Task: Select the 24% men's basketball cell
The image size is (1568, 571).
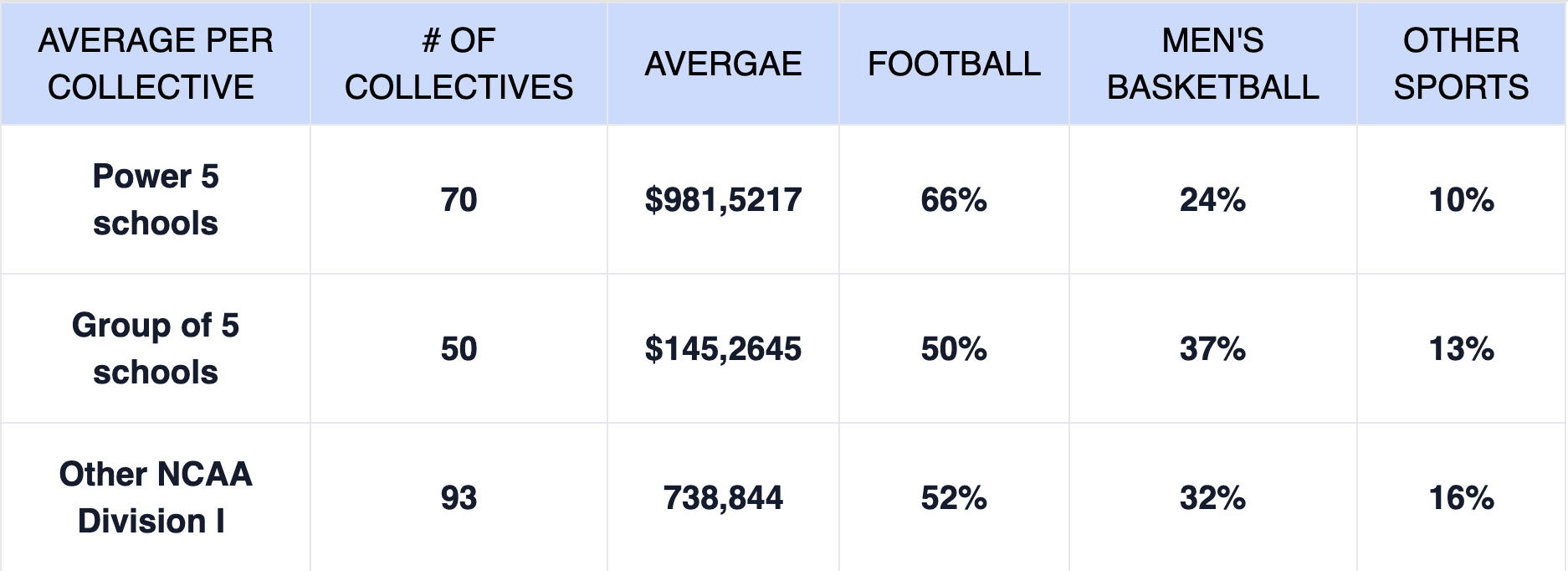Action: 1212,200
